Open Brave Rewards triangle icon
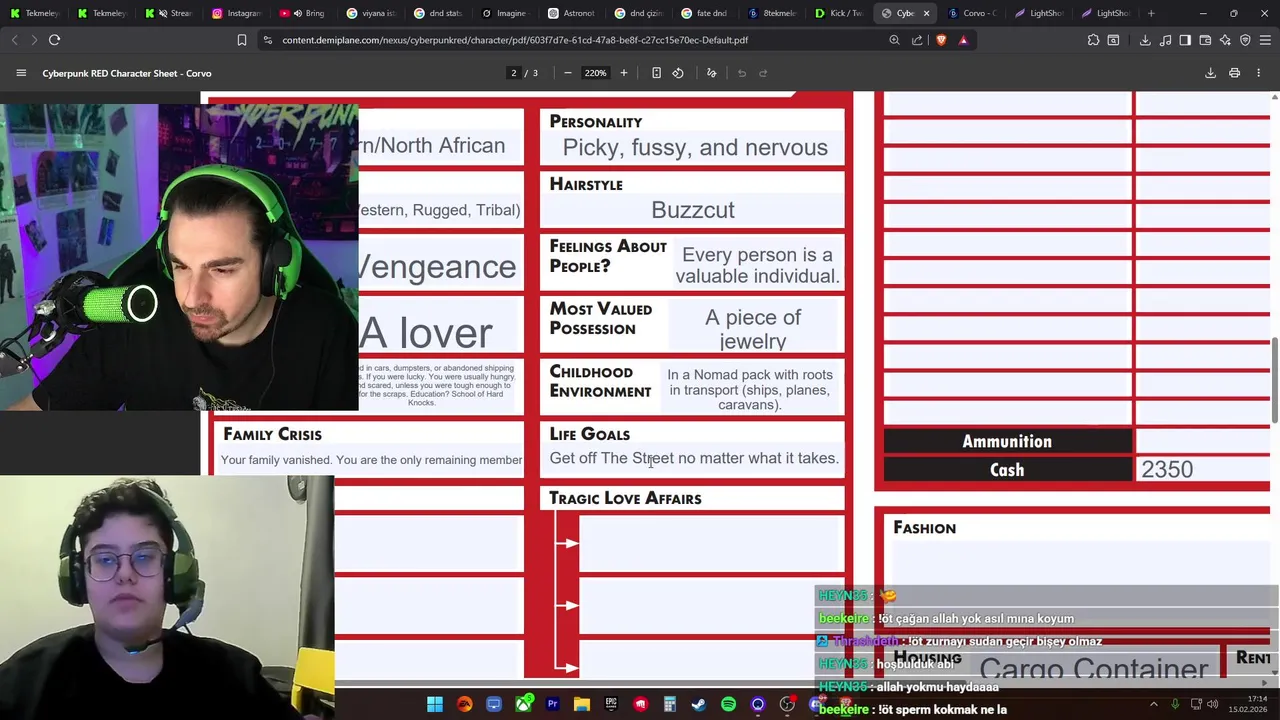The width and height of the screenshot is (1280, 720). (x=963, y=40)
